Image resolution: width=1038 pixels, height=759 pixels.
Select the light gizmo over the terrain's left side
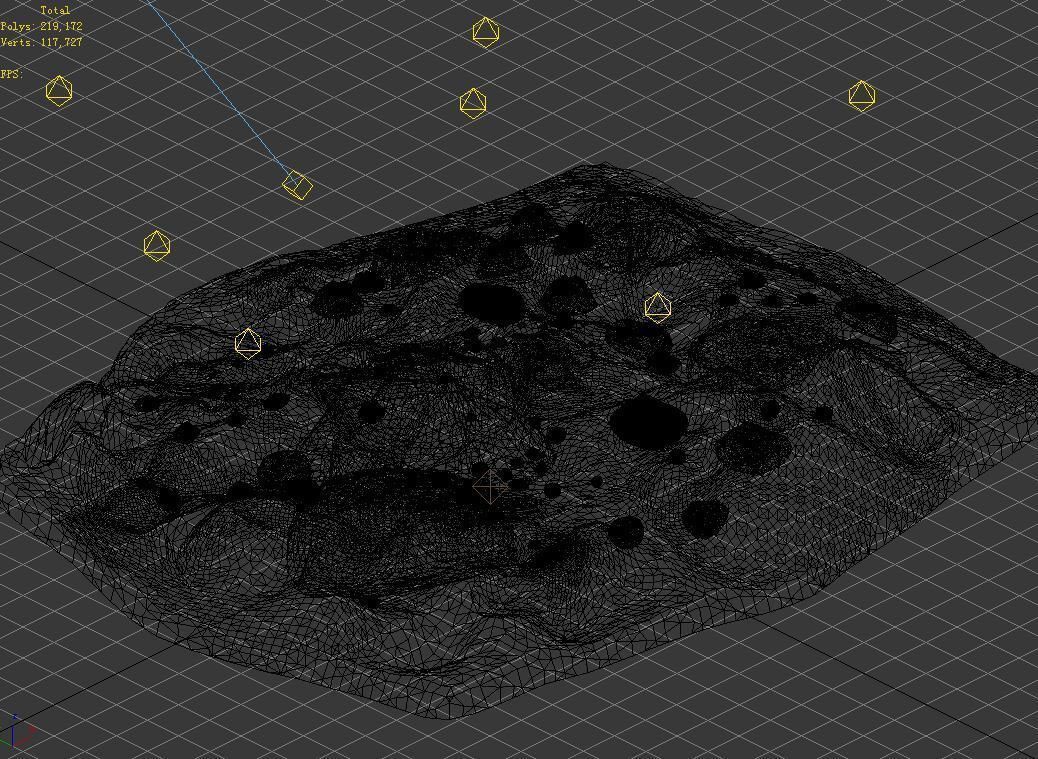coord(248,343)
